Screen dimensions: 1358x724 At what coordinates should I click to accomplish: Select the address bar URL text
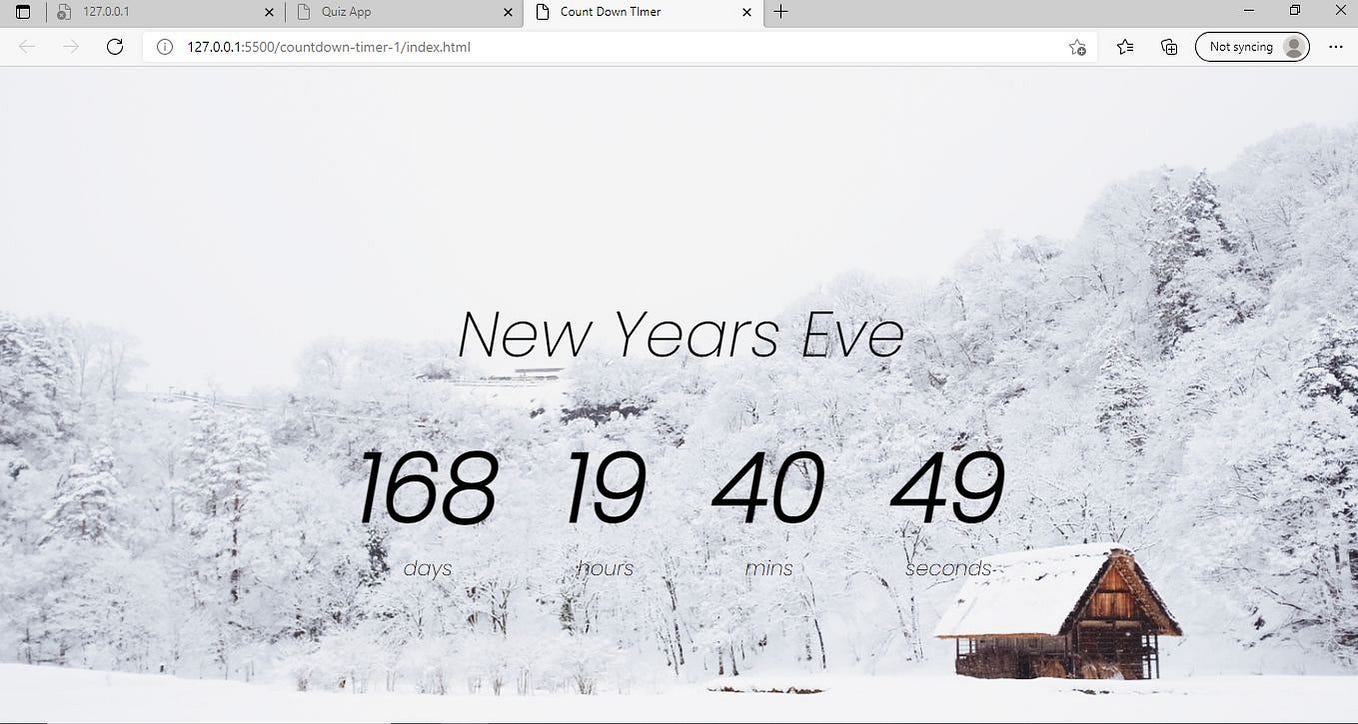pyautogui.click(x=329, y=46)
